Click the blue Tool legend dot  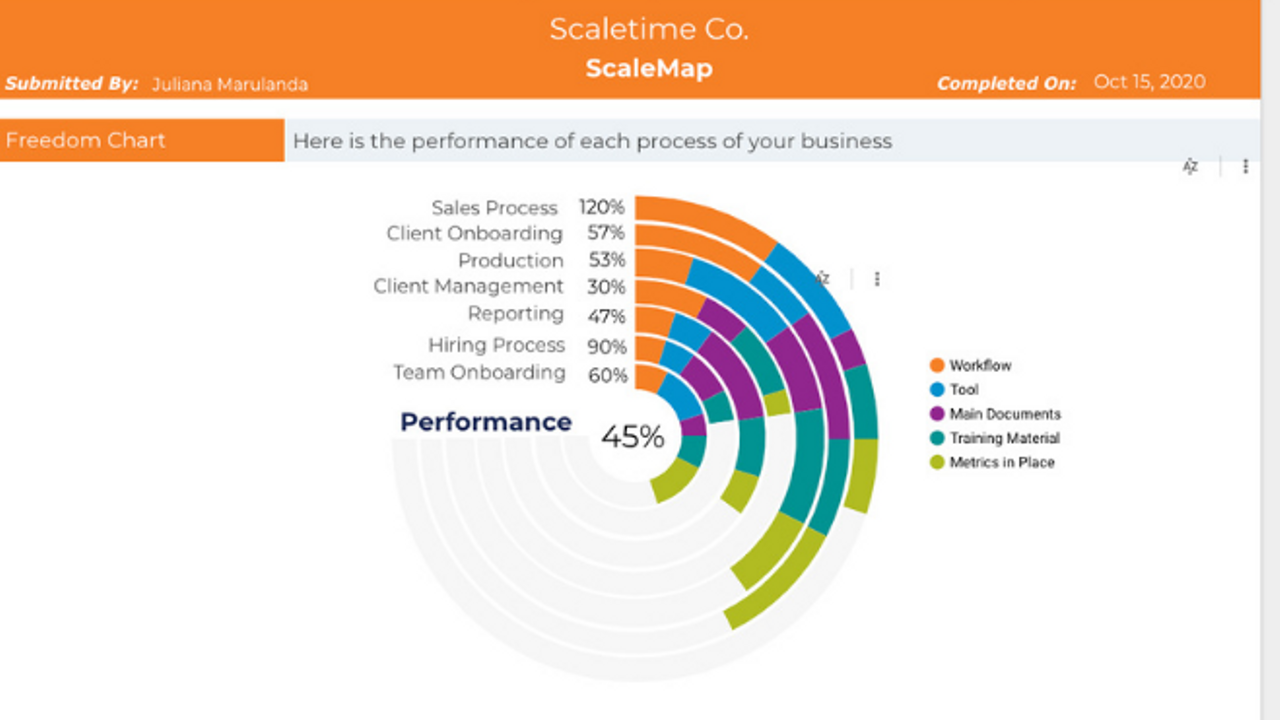tap(937, 390)
